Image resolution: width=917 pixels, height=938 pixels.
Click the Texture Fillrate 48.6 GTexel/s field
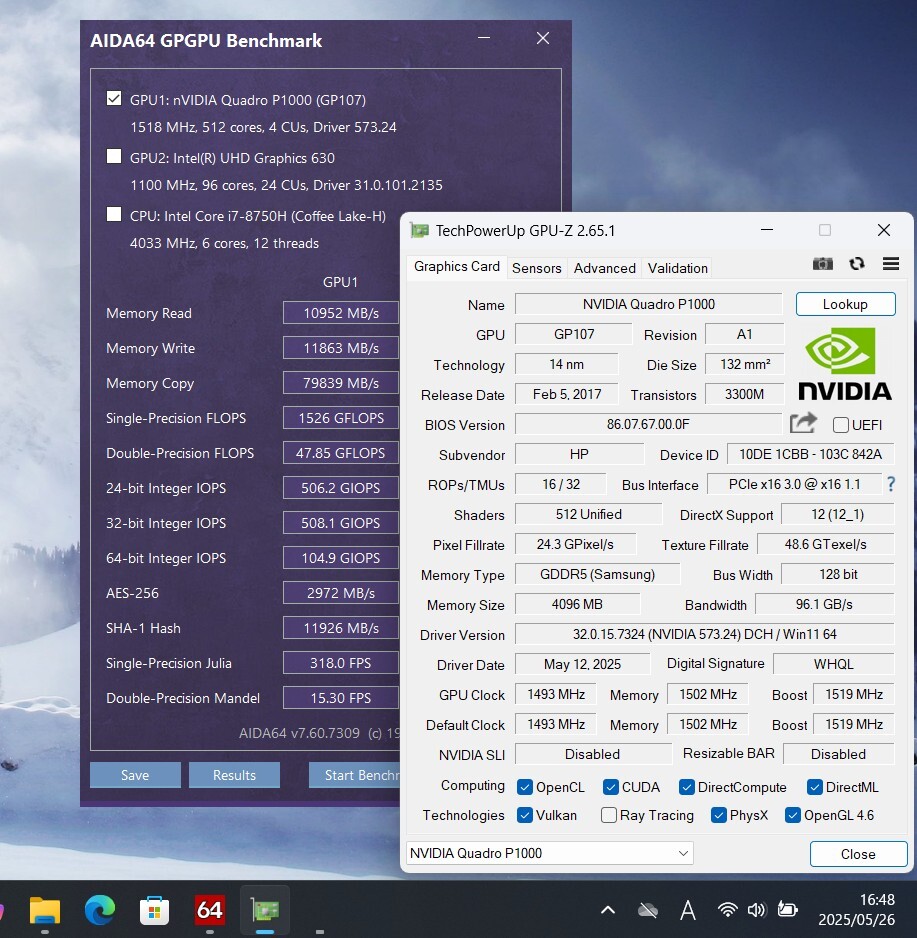pos(826,544)
